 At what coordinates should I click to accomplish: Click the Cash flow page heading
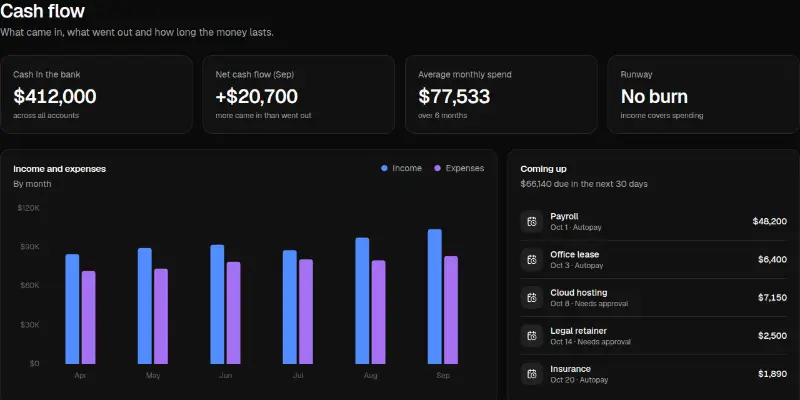pos(42,11)
